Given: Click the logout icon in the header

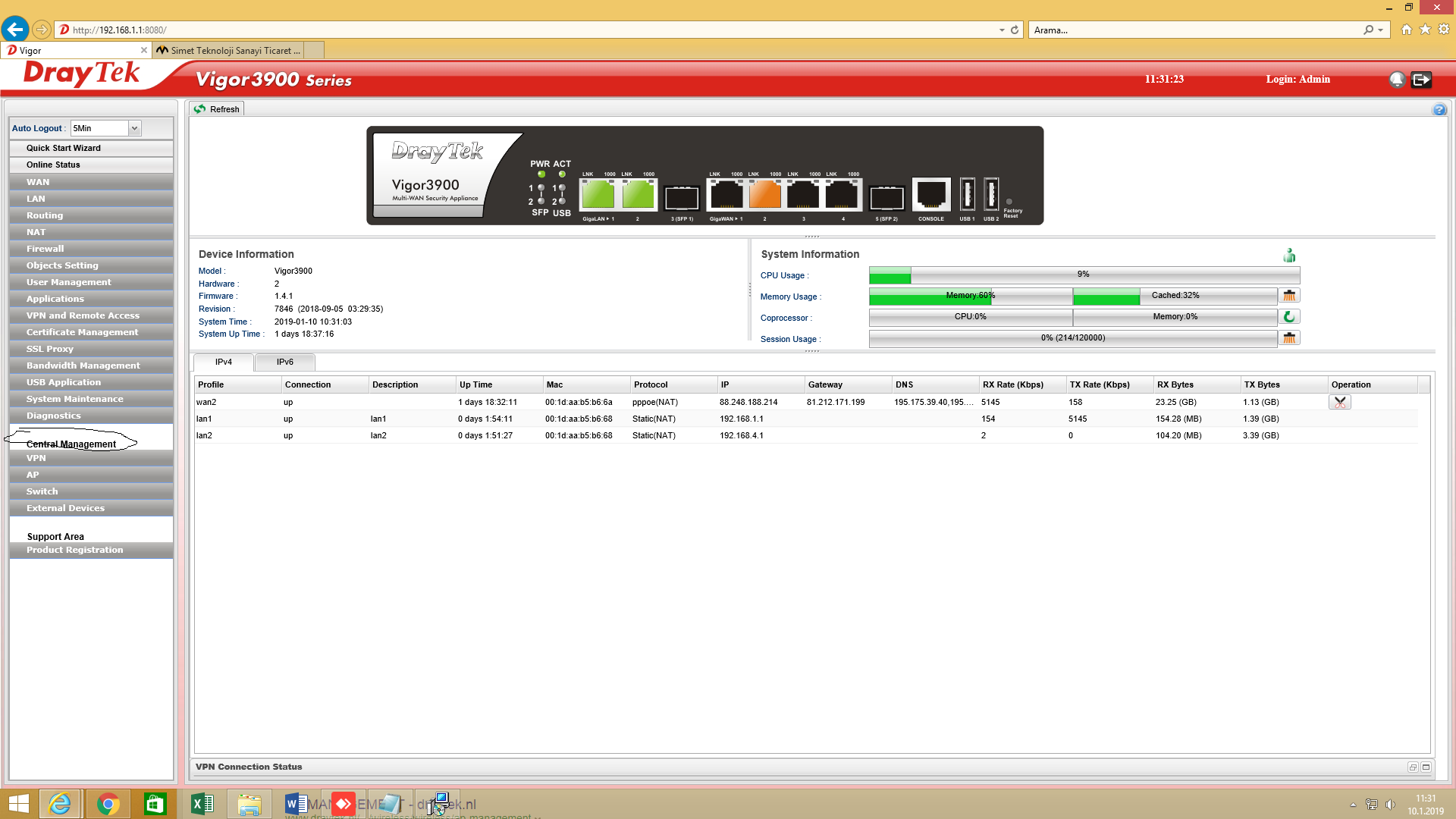Looking at the screenshot, I should [x=1421, y=80].
